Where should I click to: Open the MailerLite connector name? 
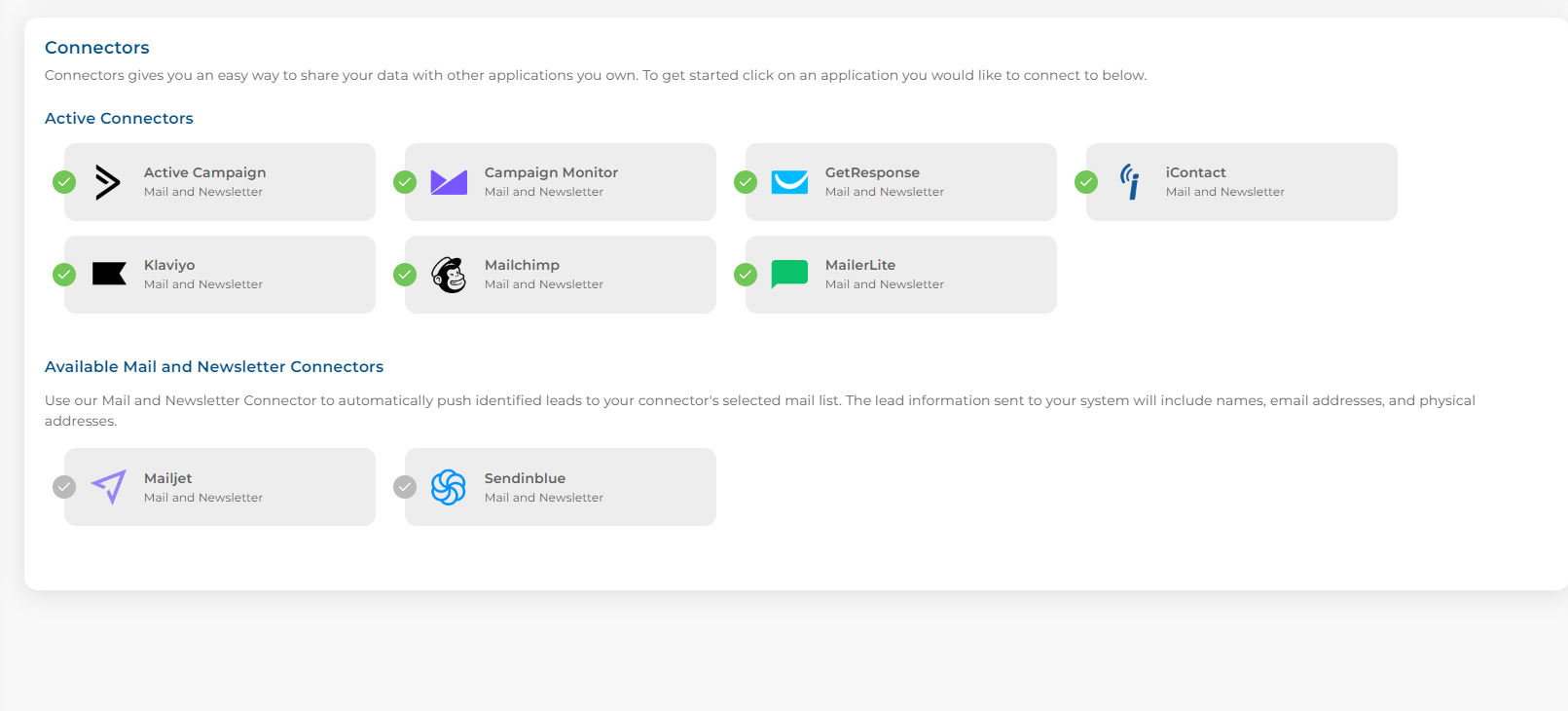tap(860, 265)
